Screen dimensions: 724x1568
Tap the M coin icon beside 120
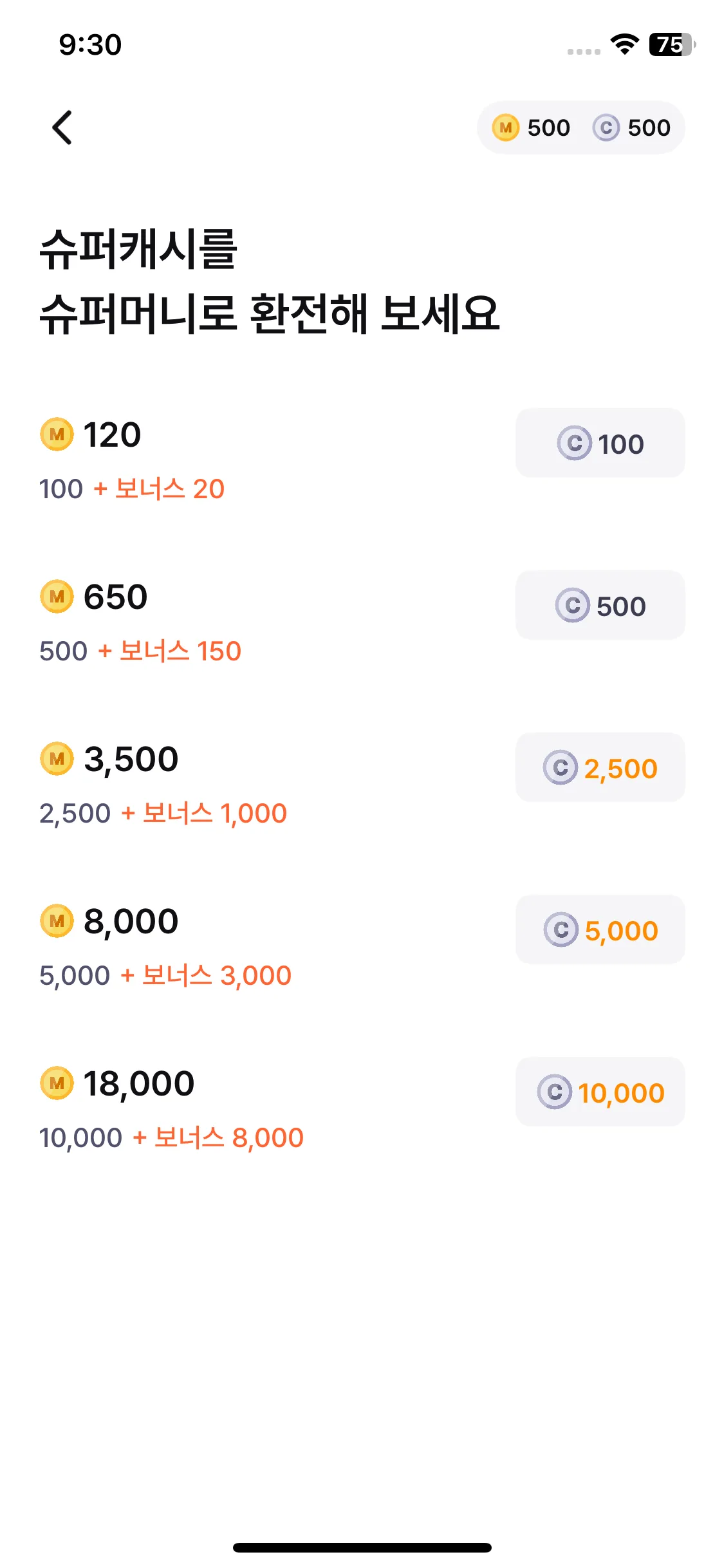coord(57,434)
